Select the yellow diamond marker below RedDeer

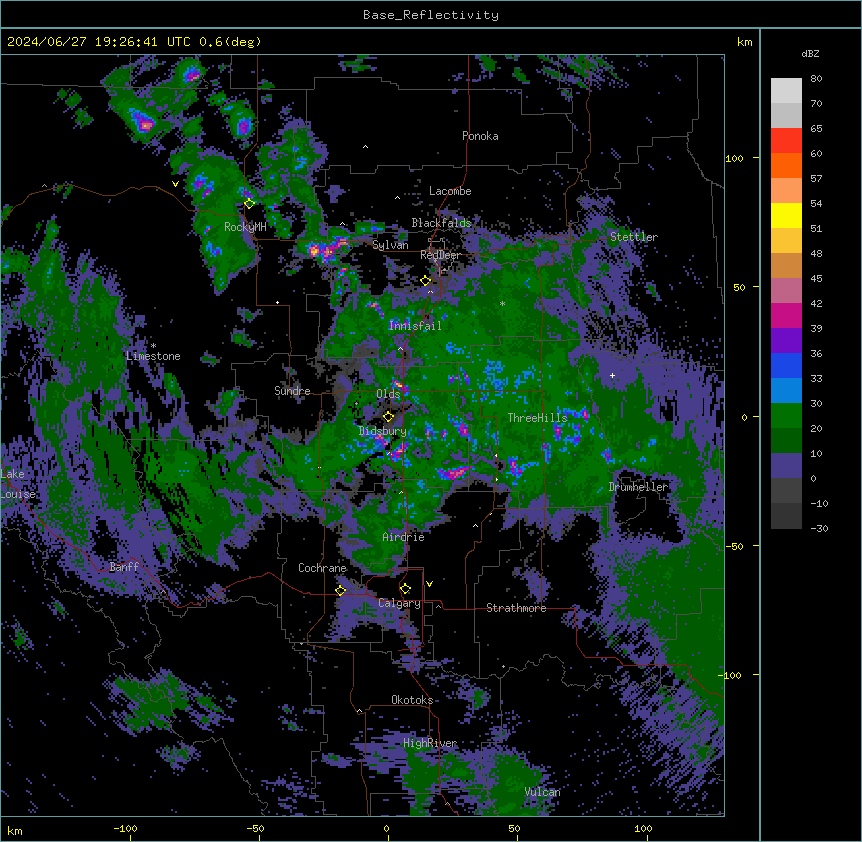(426, 281)
